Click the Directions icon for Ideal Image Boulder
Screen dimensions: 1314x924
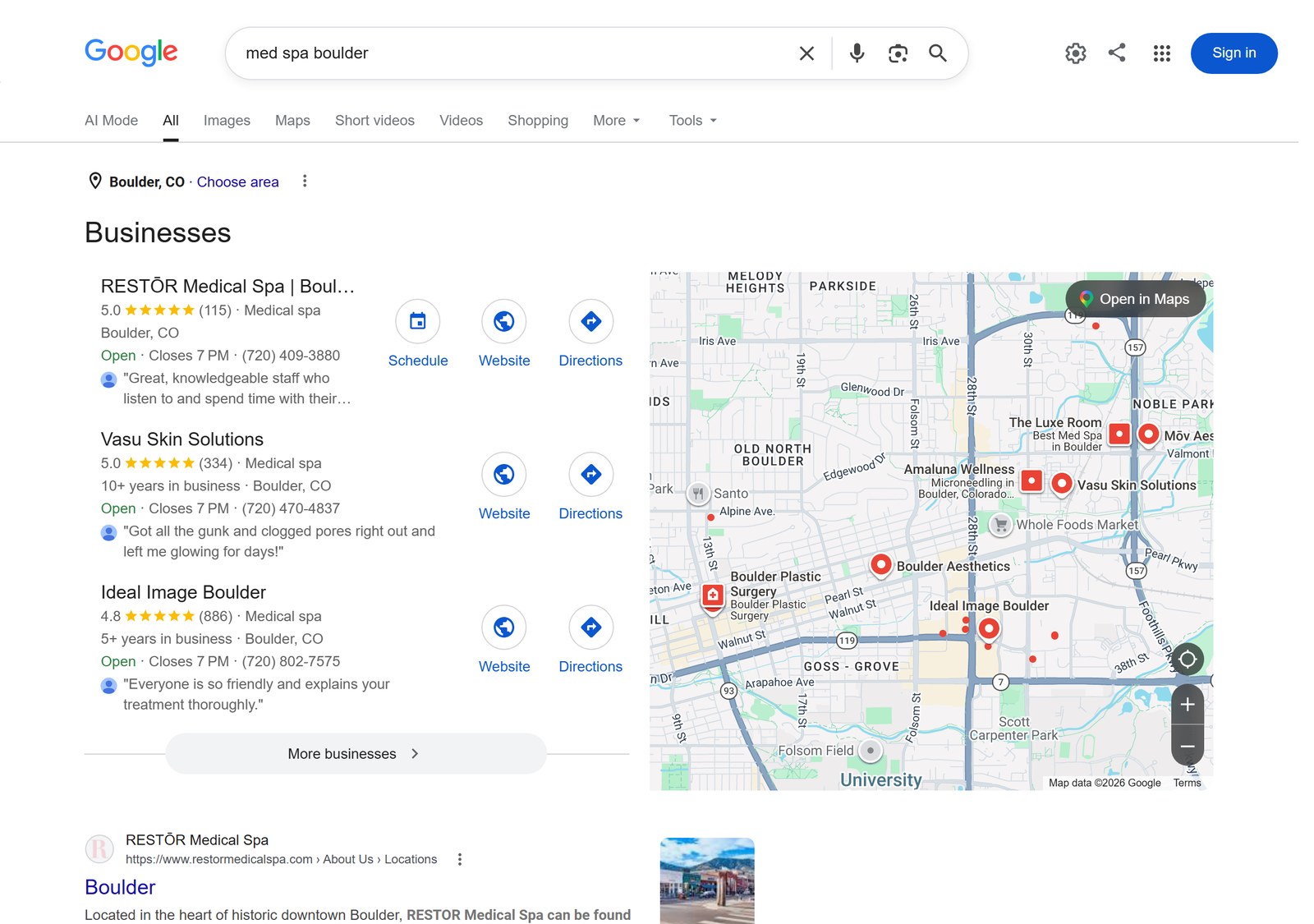point(591,627)
